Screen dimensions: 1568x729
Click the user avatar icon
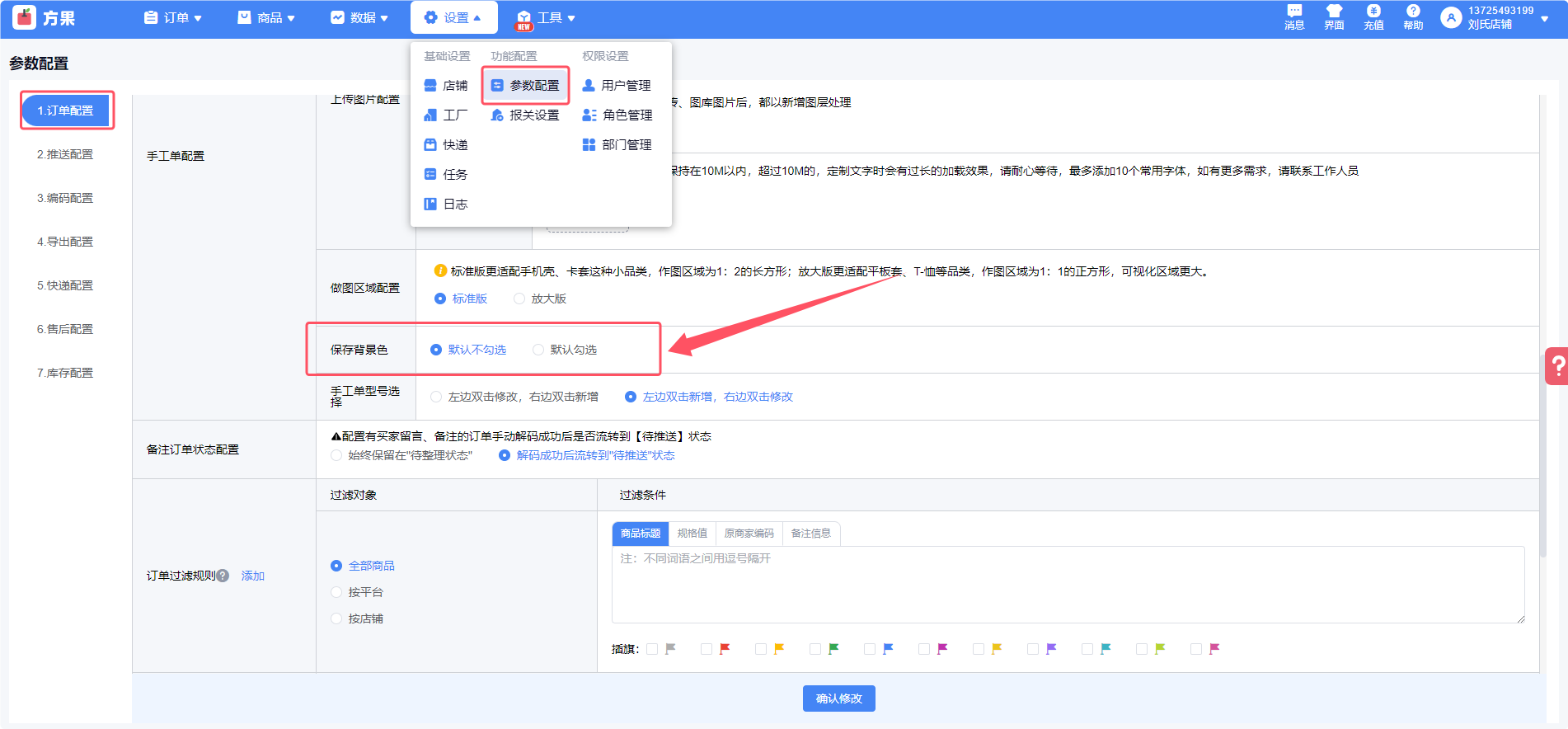pos(1451,17)
